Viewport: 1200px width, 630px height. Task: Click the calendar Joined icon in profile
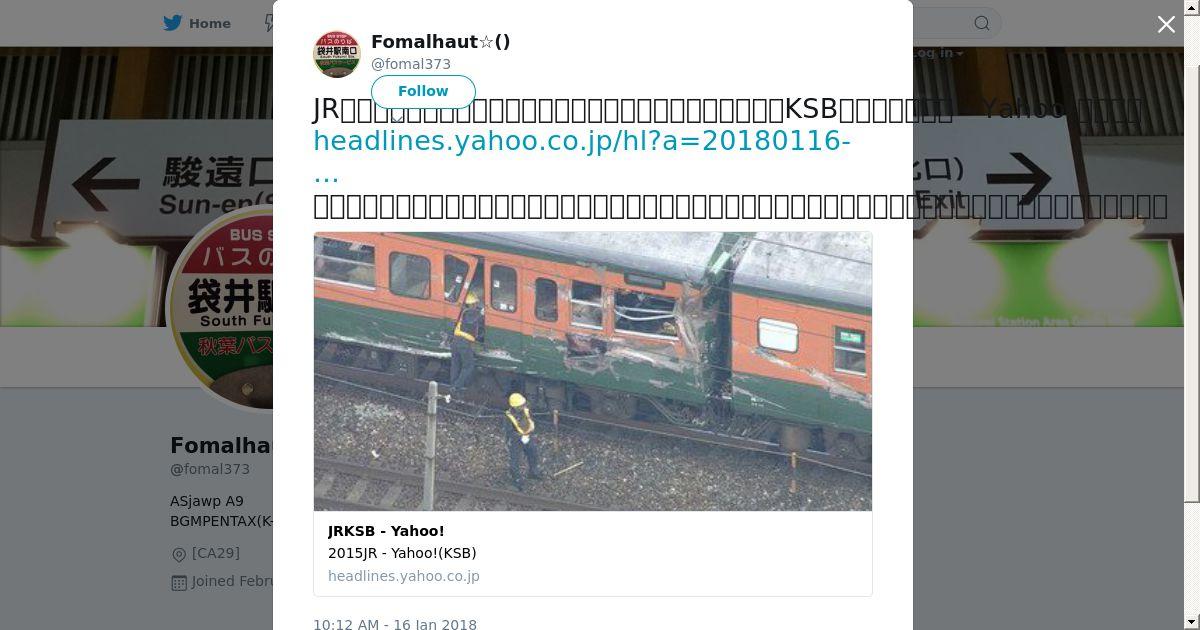[x=179, y=582]
